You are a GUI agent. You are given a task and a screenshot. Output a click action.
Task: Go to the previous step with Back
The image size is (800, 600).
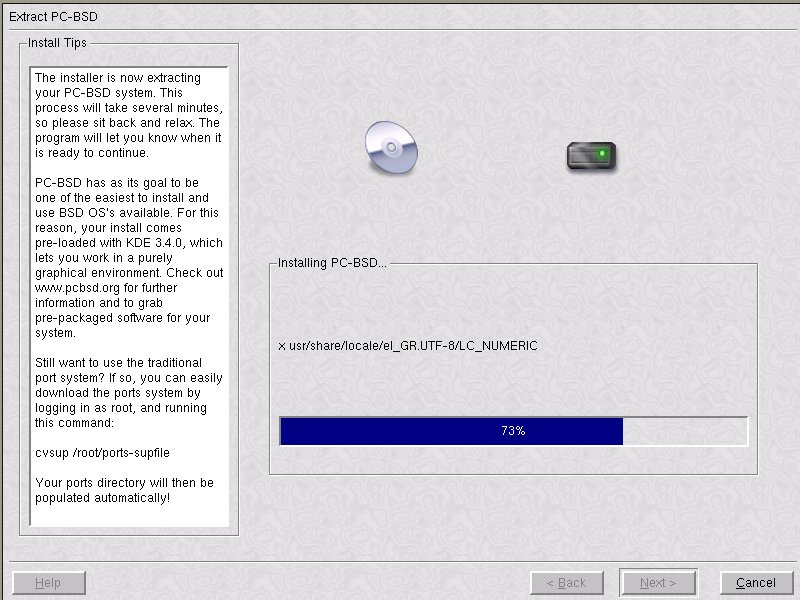(567, 583)
